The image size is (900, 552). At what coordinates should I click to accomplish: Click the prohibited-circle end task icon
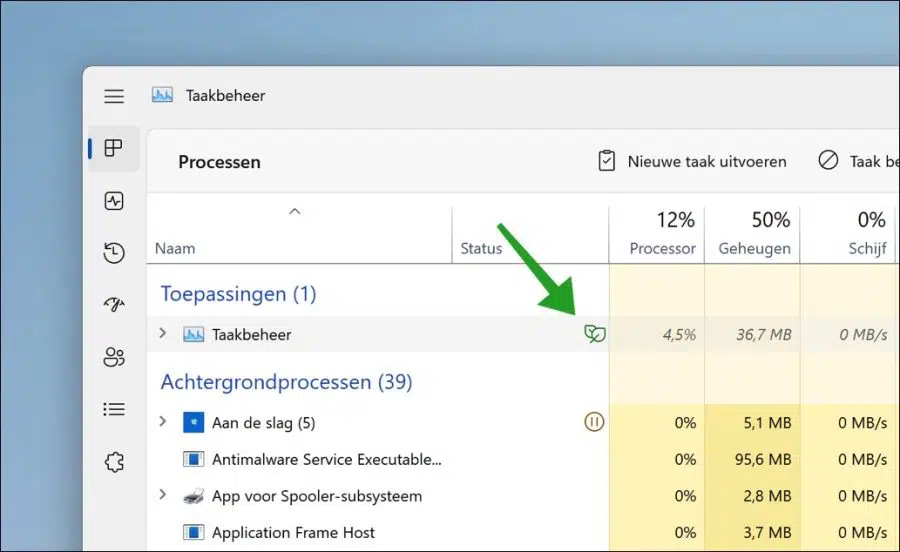click(828, 160)
